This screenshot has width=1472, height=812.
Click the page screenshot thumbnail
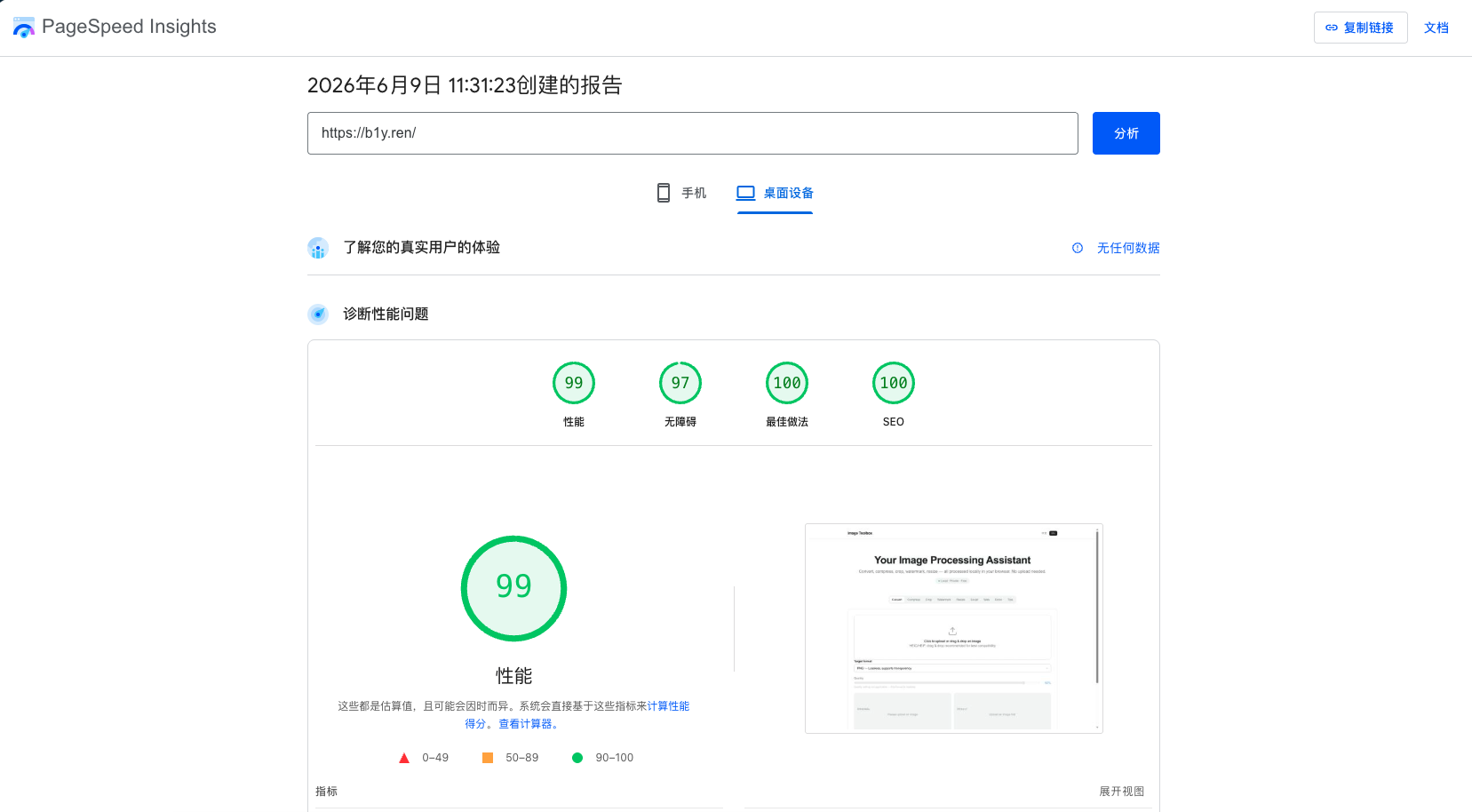953,628
